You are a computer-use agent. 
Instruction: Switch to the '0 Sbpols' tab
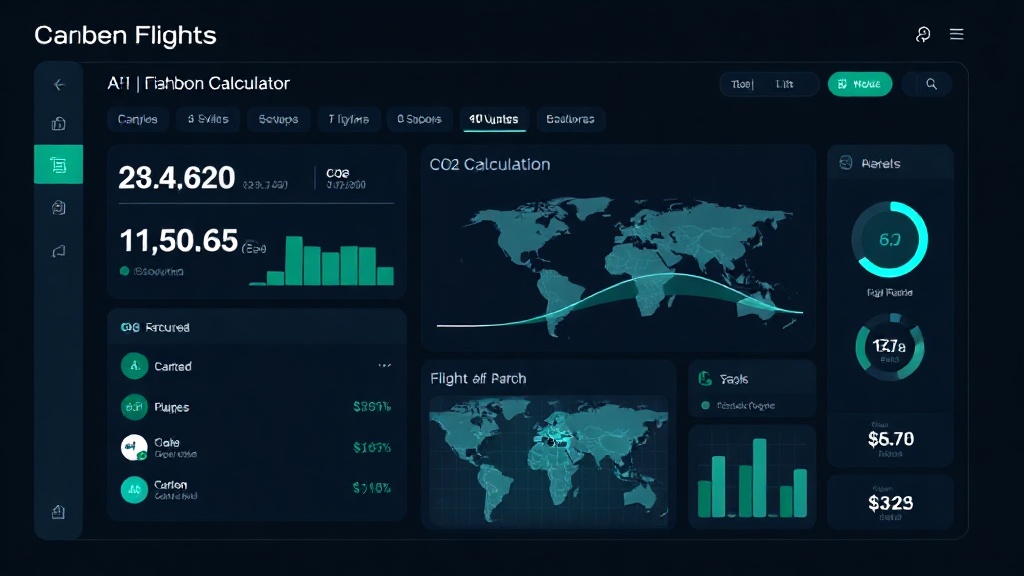419,120
